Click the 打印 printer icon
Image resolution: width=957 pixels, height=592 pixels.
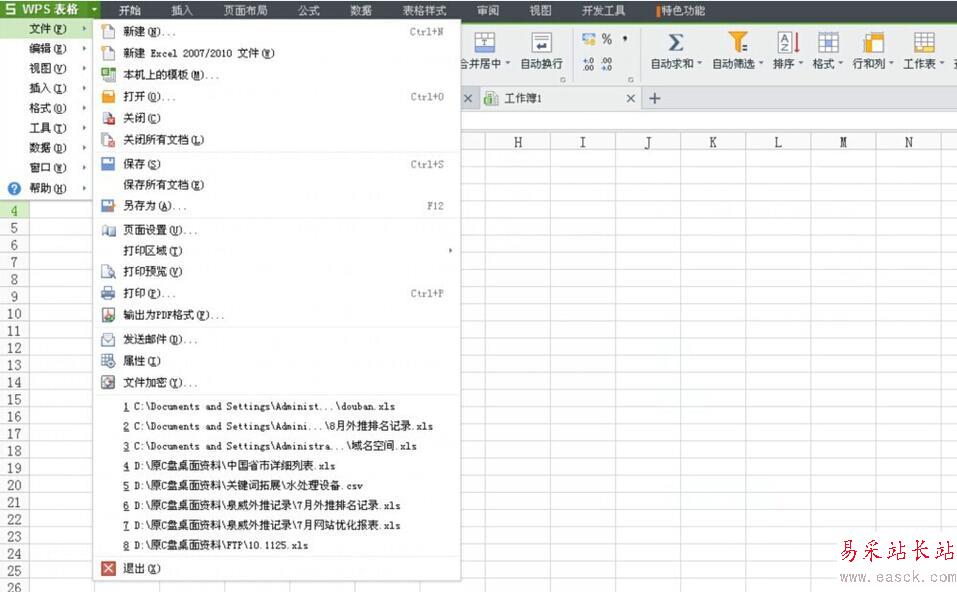point(108,293)
